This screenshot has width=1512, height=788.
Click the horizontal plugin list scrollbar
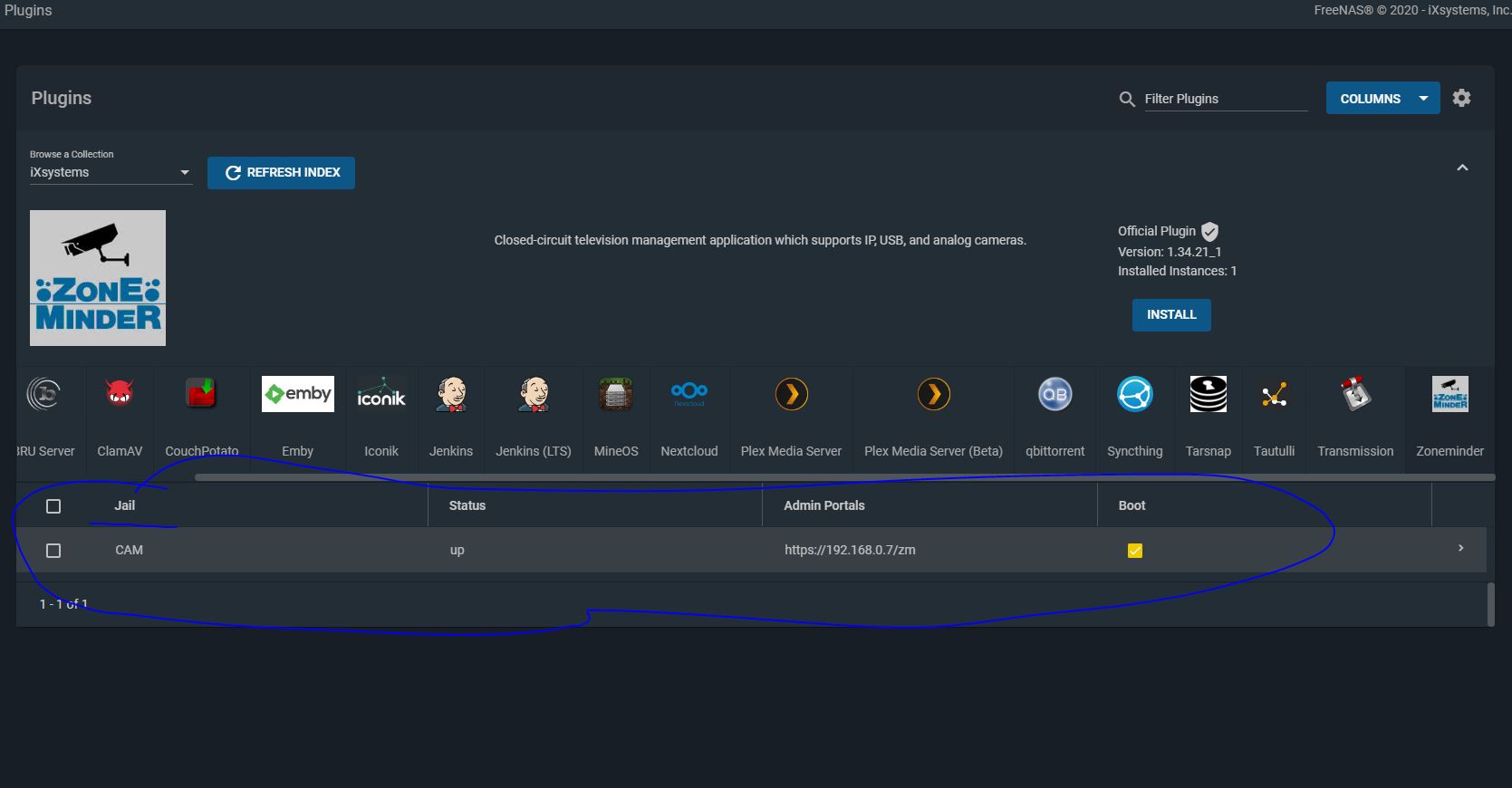tap(844, 477)
